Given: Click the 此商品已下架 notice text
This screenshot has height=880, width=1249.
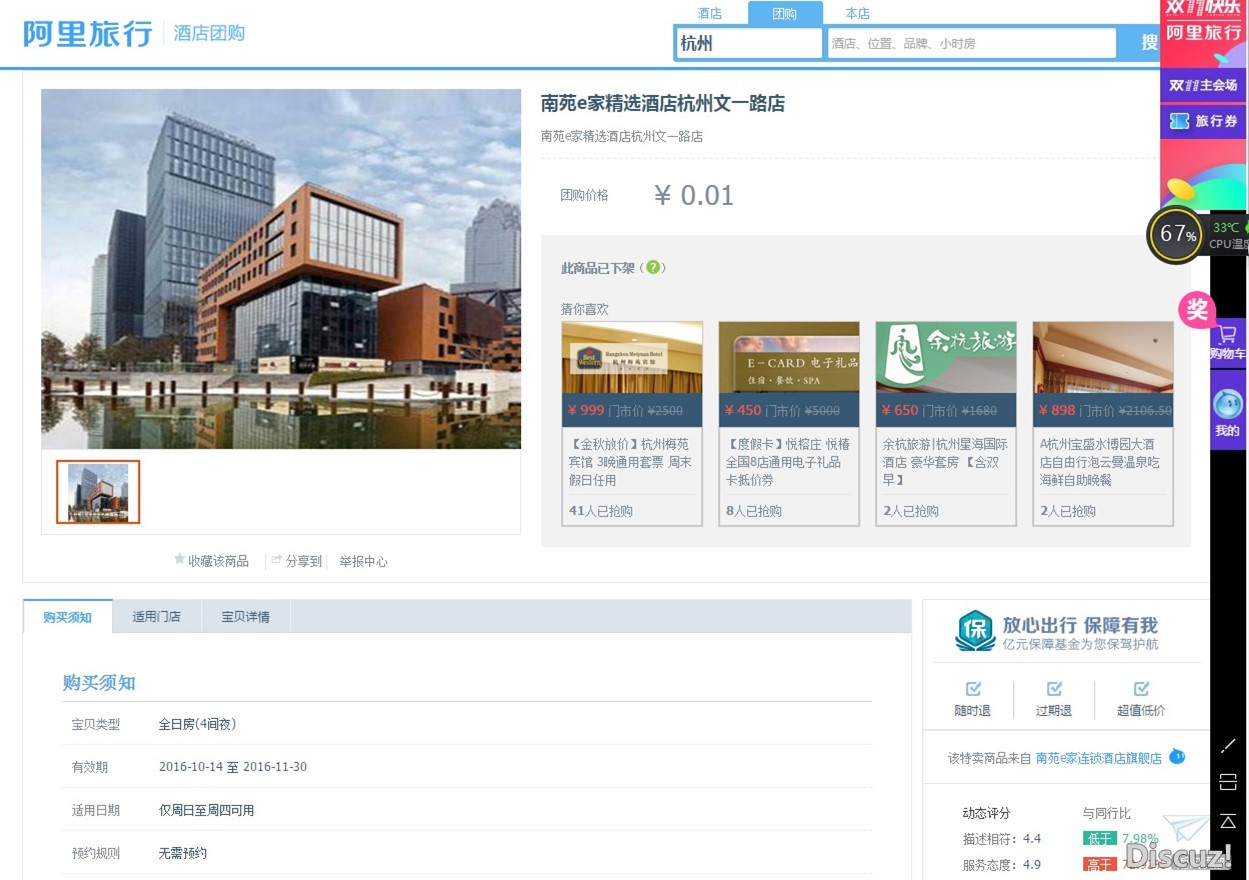Looking at the screenshot, I should (x=598, y=268).
